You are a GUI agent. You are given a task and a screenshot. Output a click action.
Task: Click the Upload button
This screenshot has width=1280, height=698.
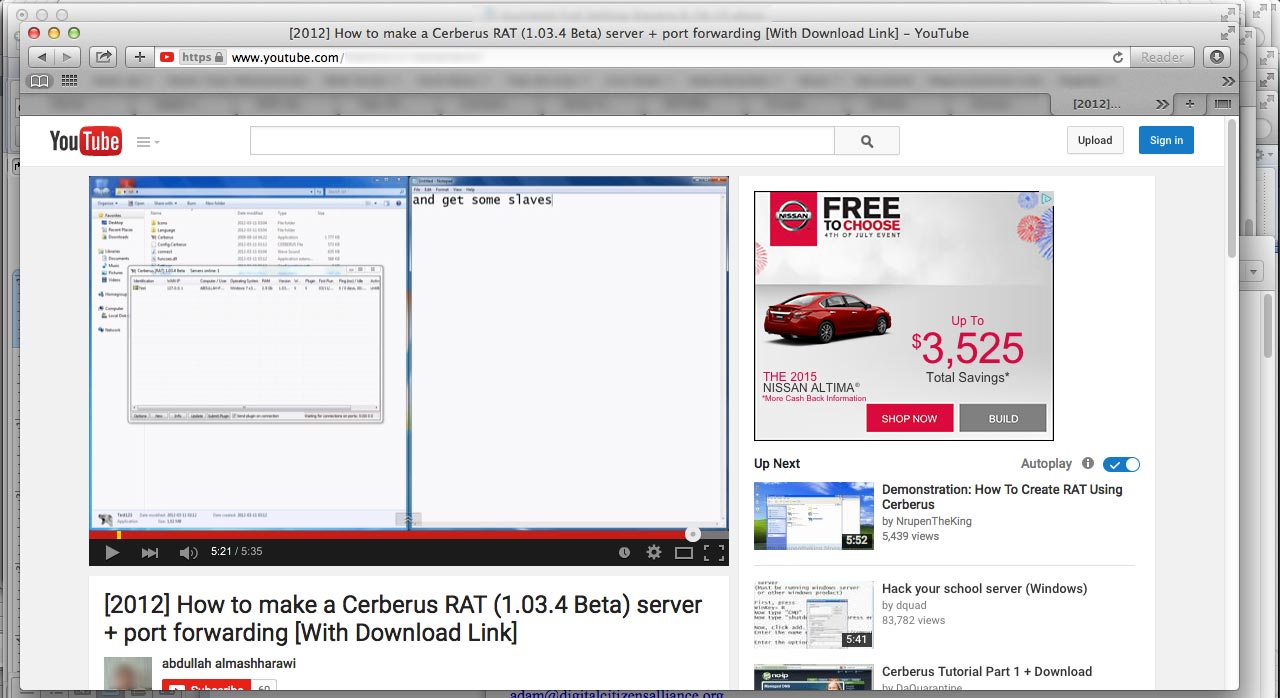[1094, 140]
